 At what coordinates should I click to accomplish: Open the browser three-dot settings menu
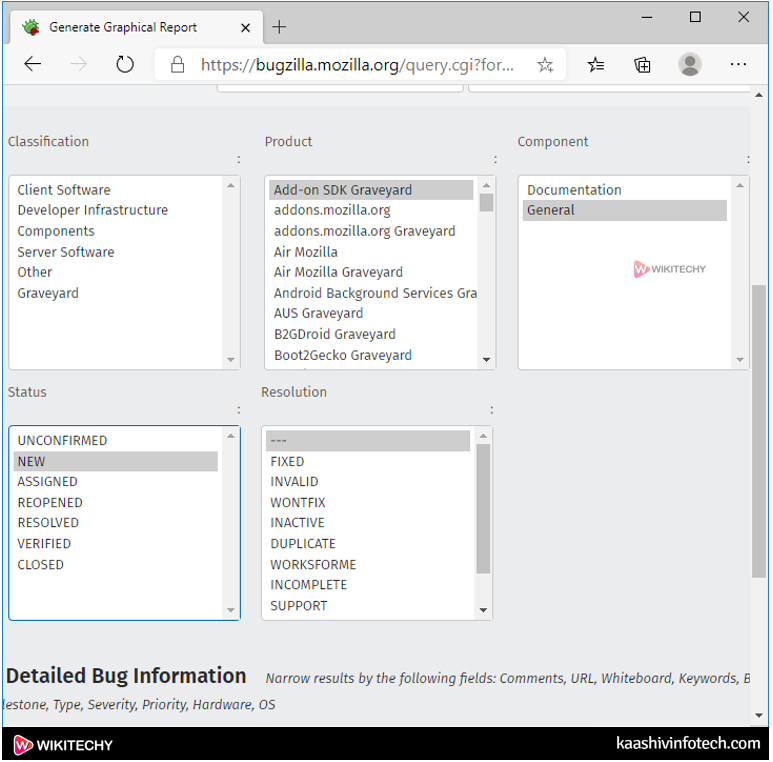[738, 65]
